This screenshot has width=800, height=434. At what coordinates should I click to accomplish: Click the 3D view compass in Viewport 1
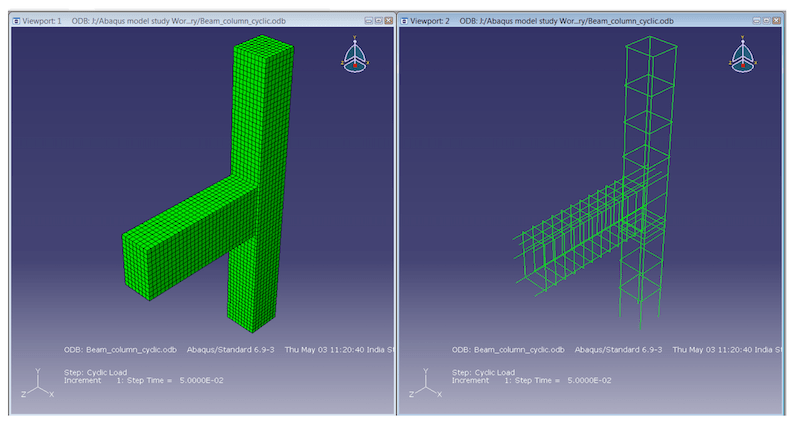click(359, 57)
